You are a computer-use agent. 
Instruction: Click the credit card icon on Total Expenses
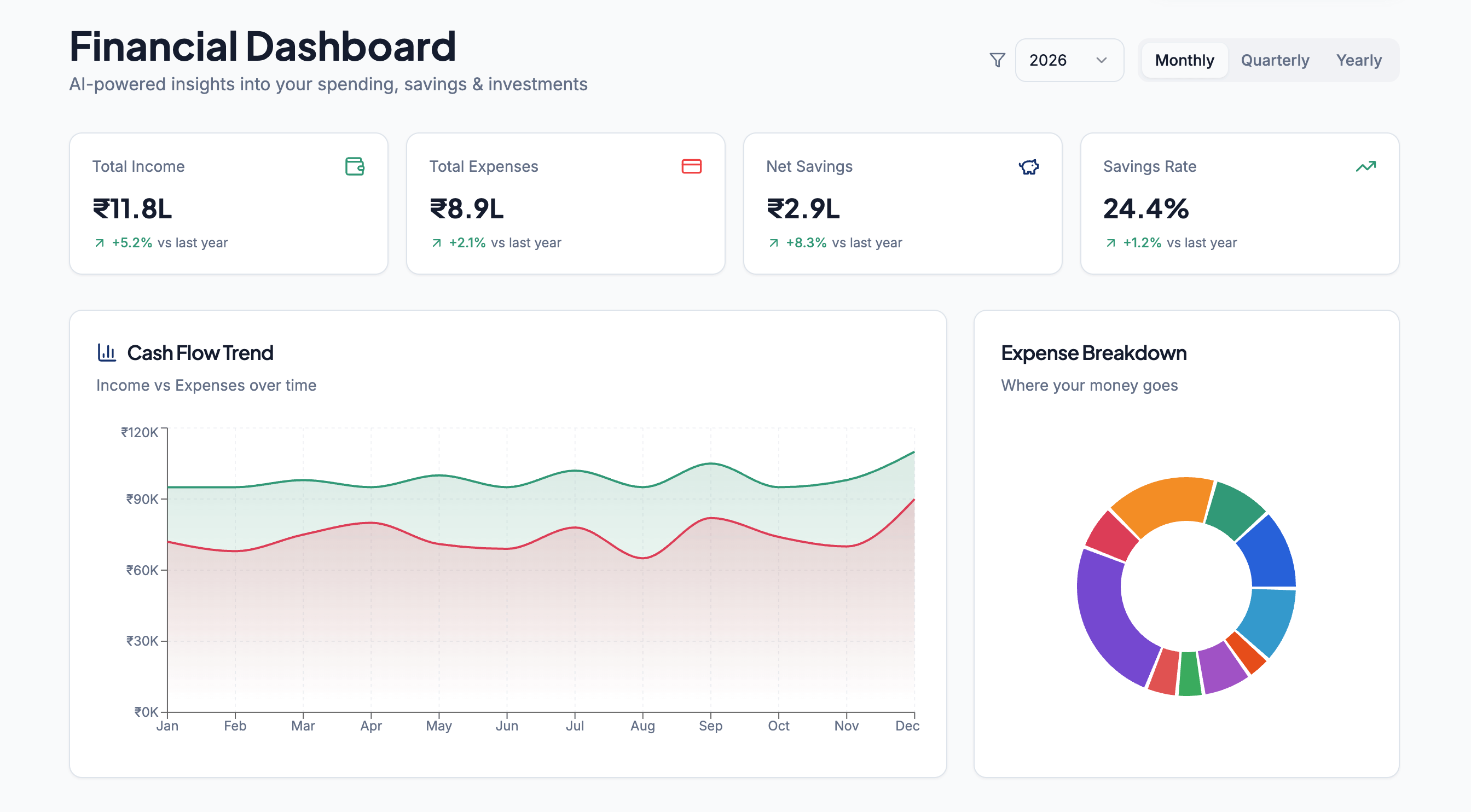point(691,166)
